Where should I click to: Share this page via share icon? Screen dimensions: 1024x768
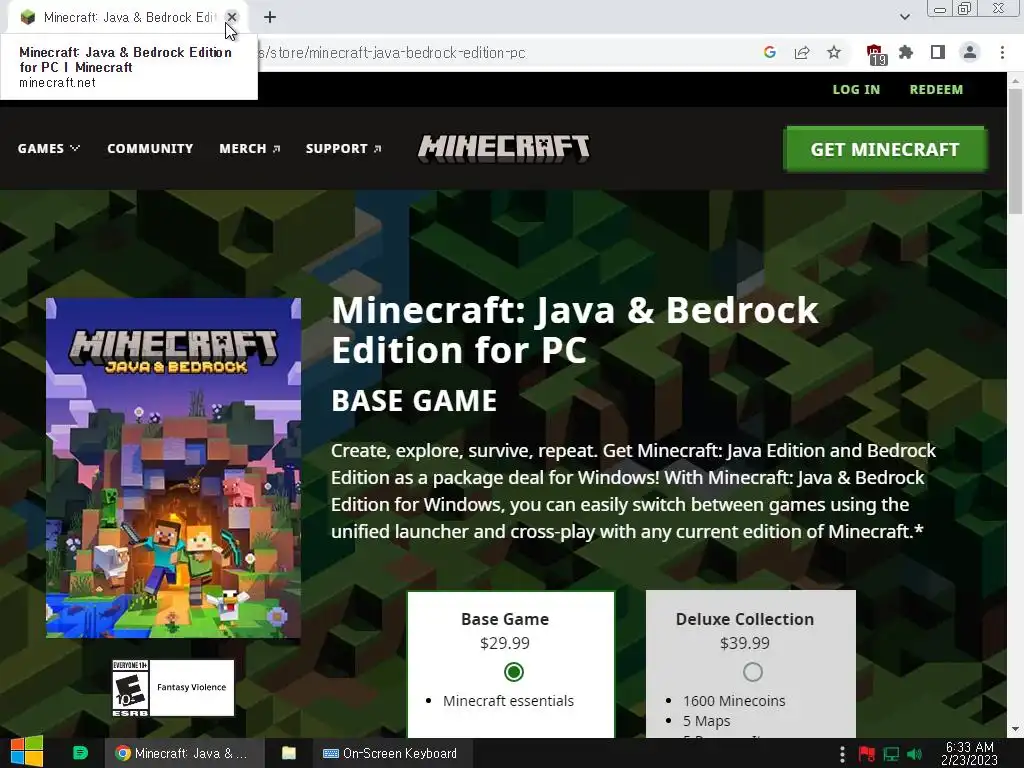(x=802, y=52)
